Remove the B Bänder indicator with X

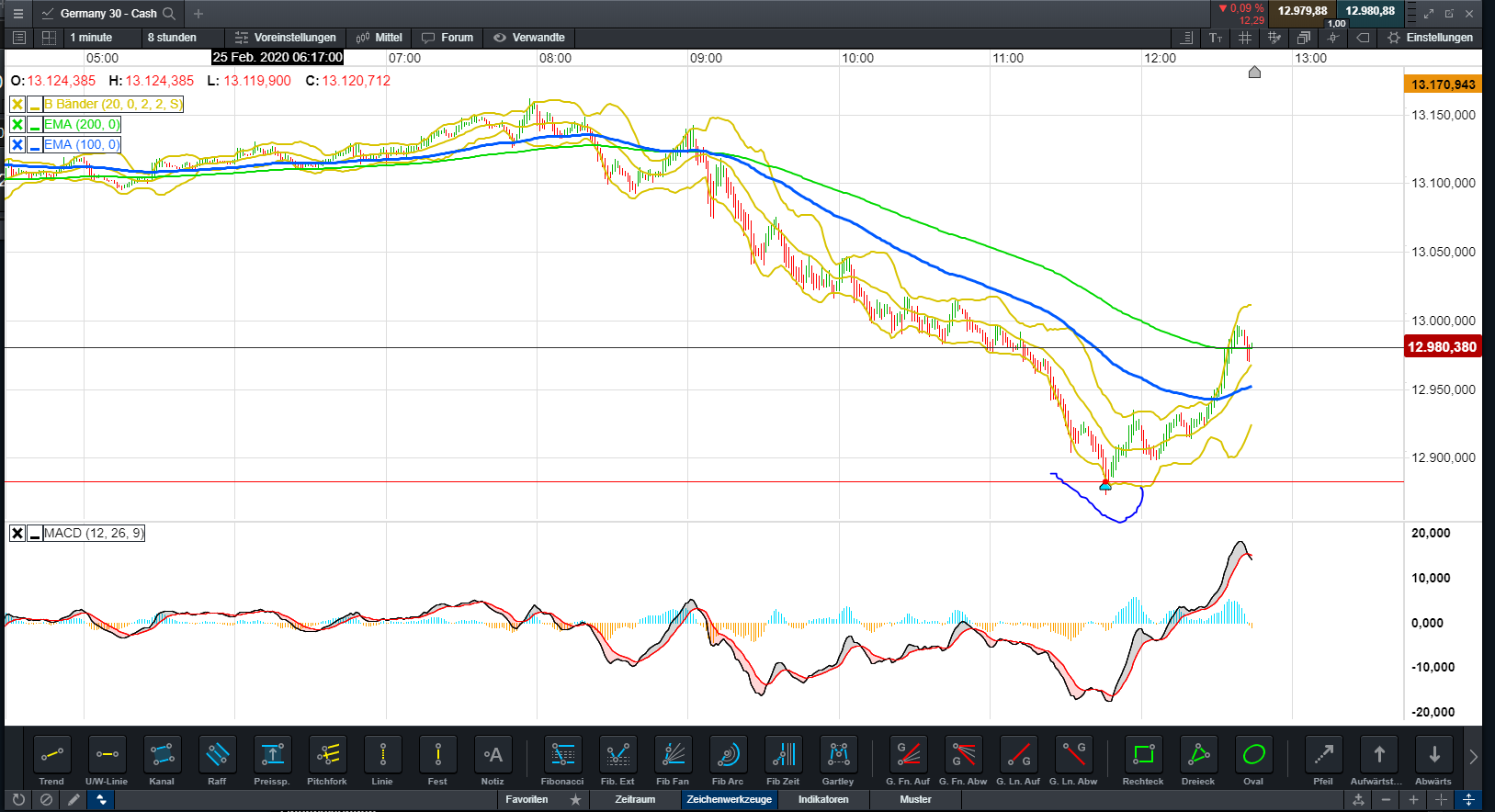click(17, 105)
